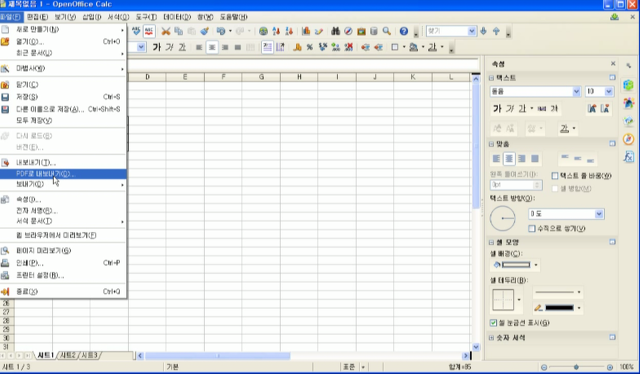Close the properties sidebar with X

tap(613, 64)
